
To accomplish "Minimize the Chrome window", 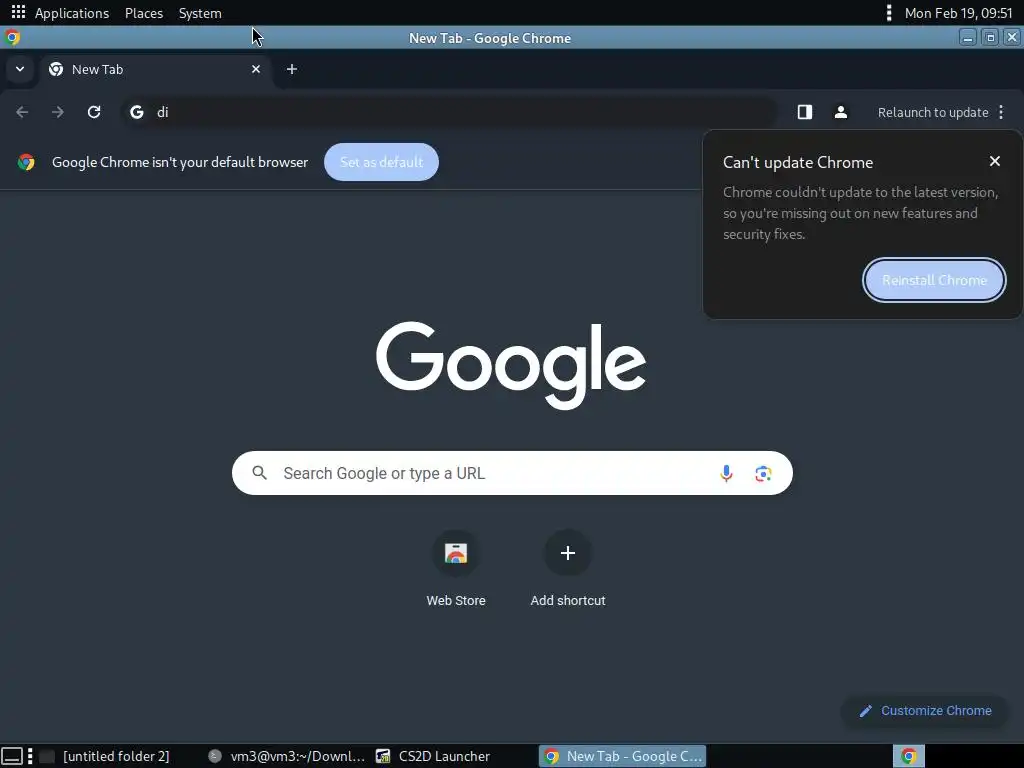I will coord(968,38).
